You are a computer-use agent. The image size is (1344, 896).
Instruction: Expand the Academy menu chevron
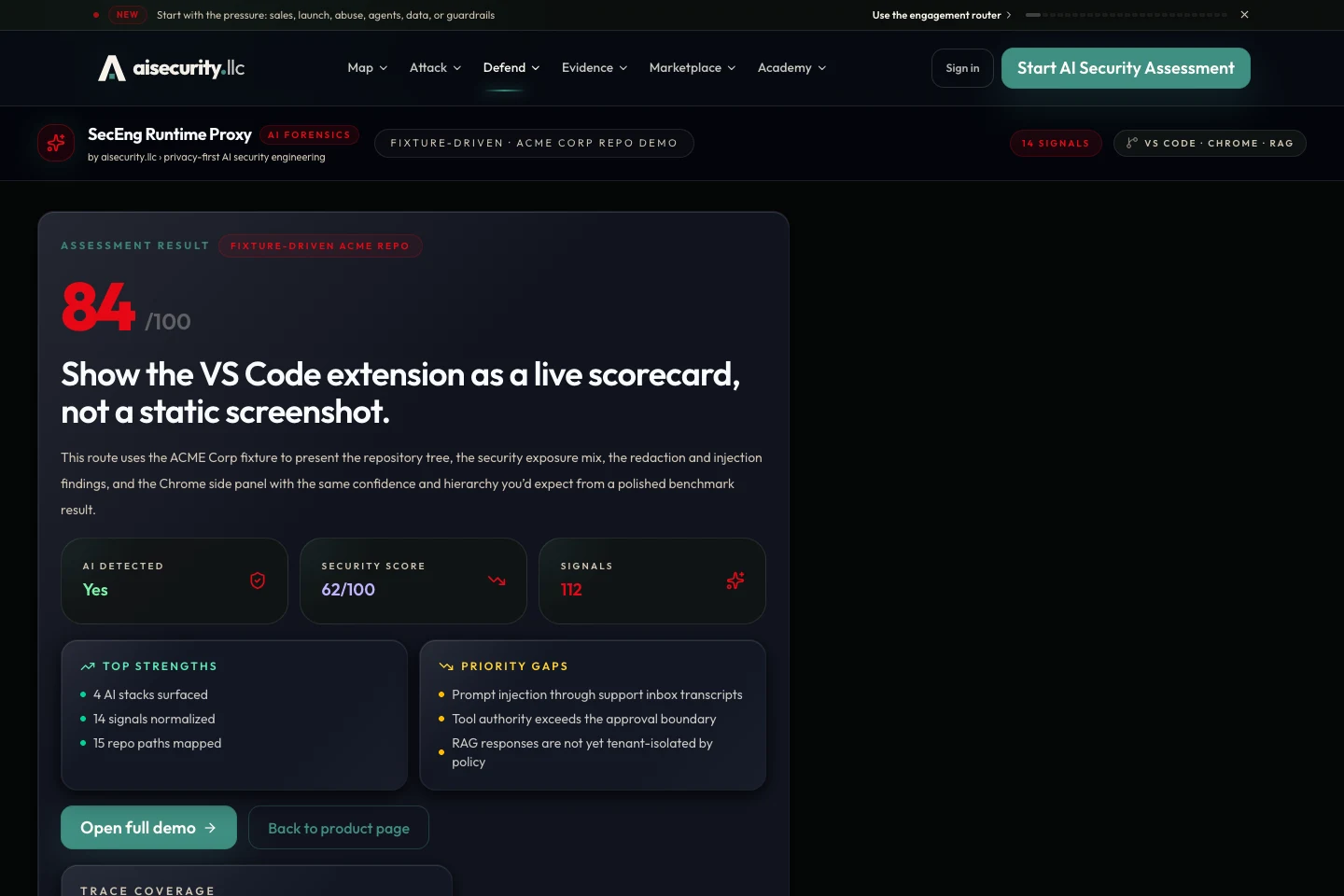(822, 68)
